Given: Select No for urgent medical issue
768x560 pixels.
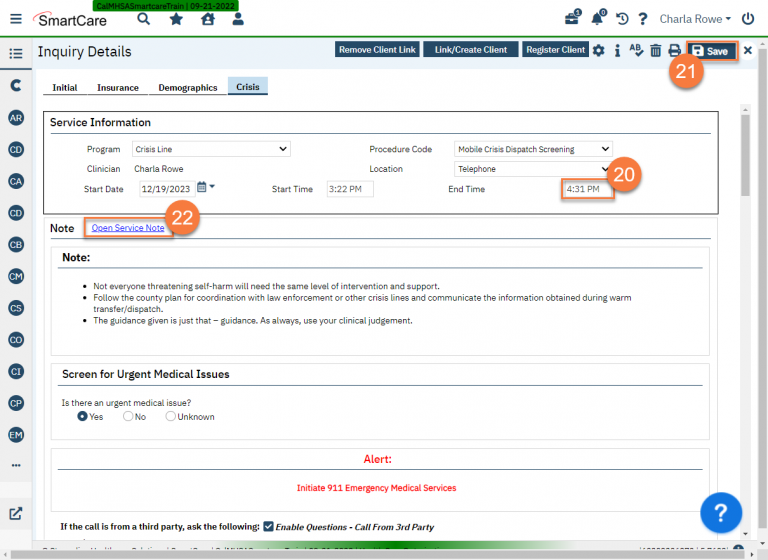Looking at the screenshot, I should (128, 416).
